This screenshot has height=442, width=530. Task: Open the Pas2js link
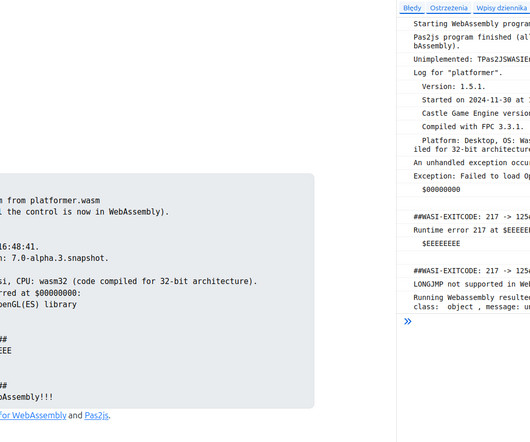click(96, 415)
